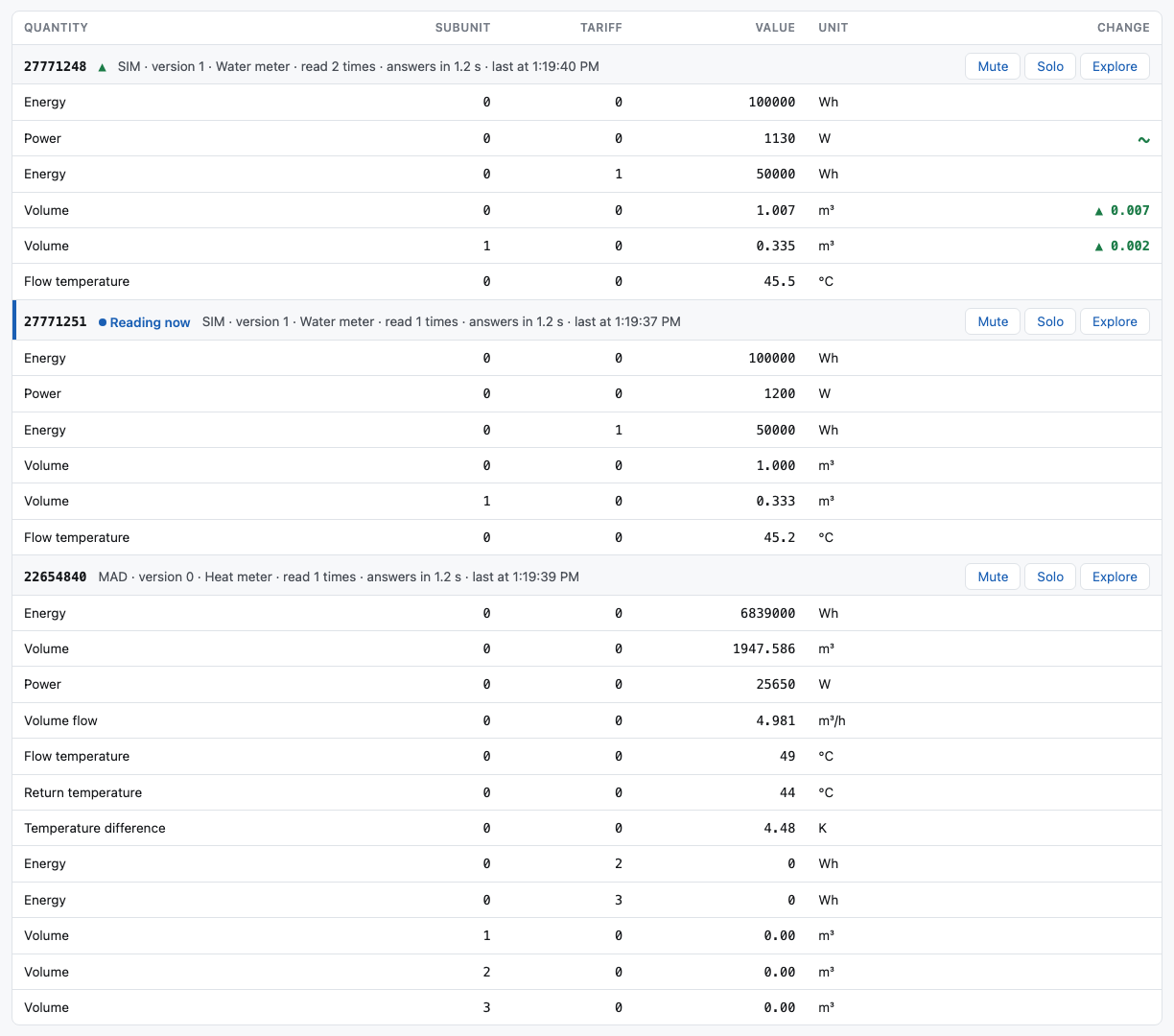This screenshot has height=1036, width=1174.
Task: Click the MAD heat meter description text
Action: (339, 577)
